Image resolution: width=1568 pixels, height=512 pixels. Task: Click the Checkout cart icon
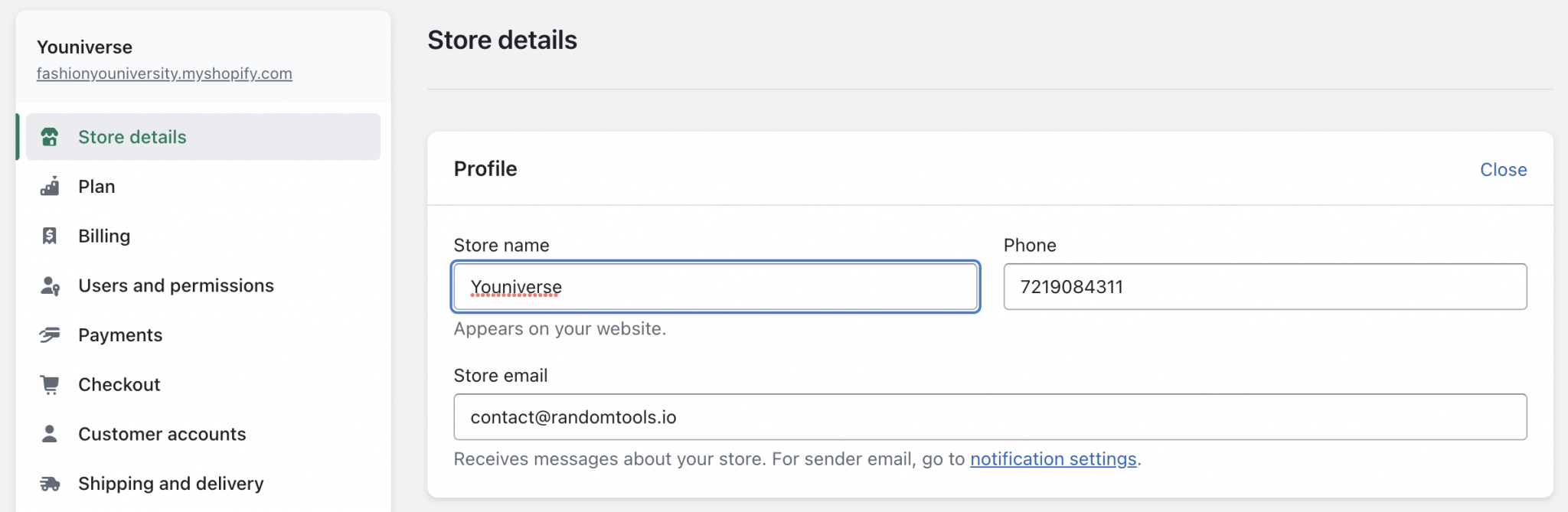click(50, 384)
